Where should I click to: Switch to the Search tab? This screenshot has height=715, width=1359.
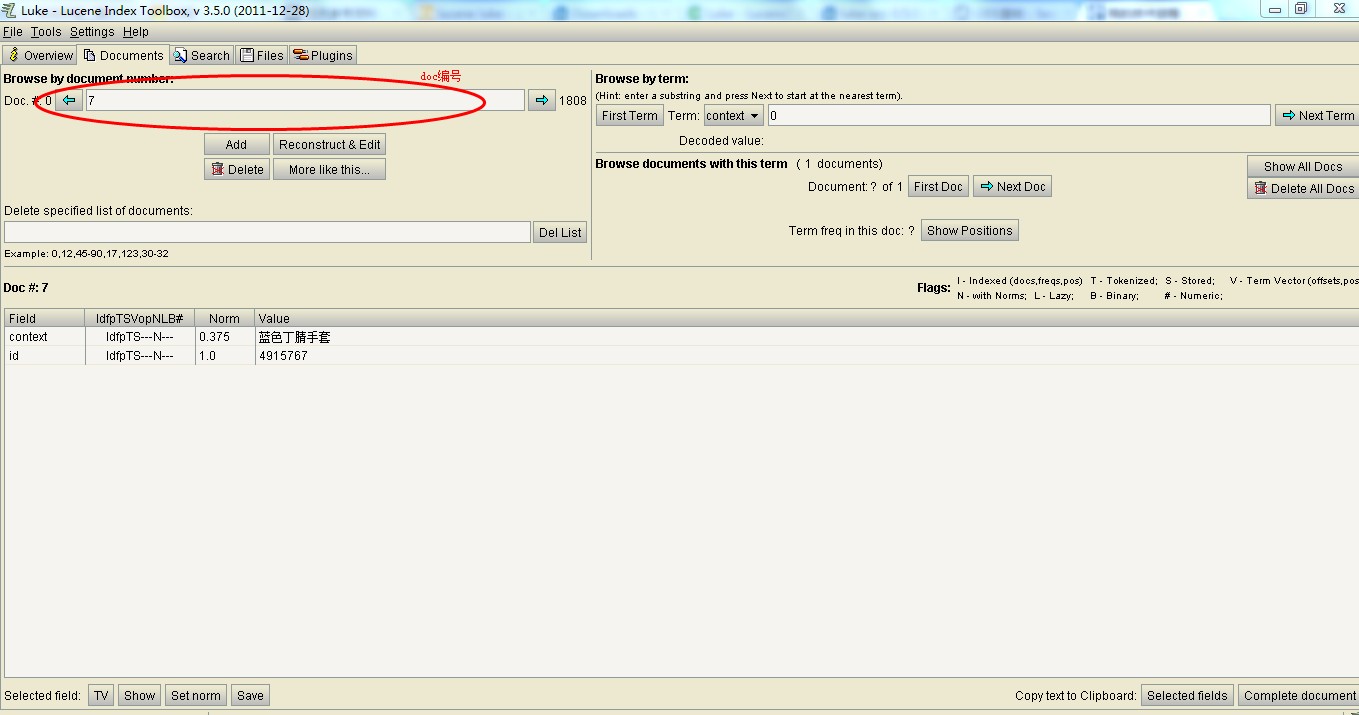click(x=201, y=55)
